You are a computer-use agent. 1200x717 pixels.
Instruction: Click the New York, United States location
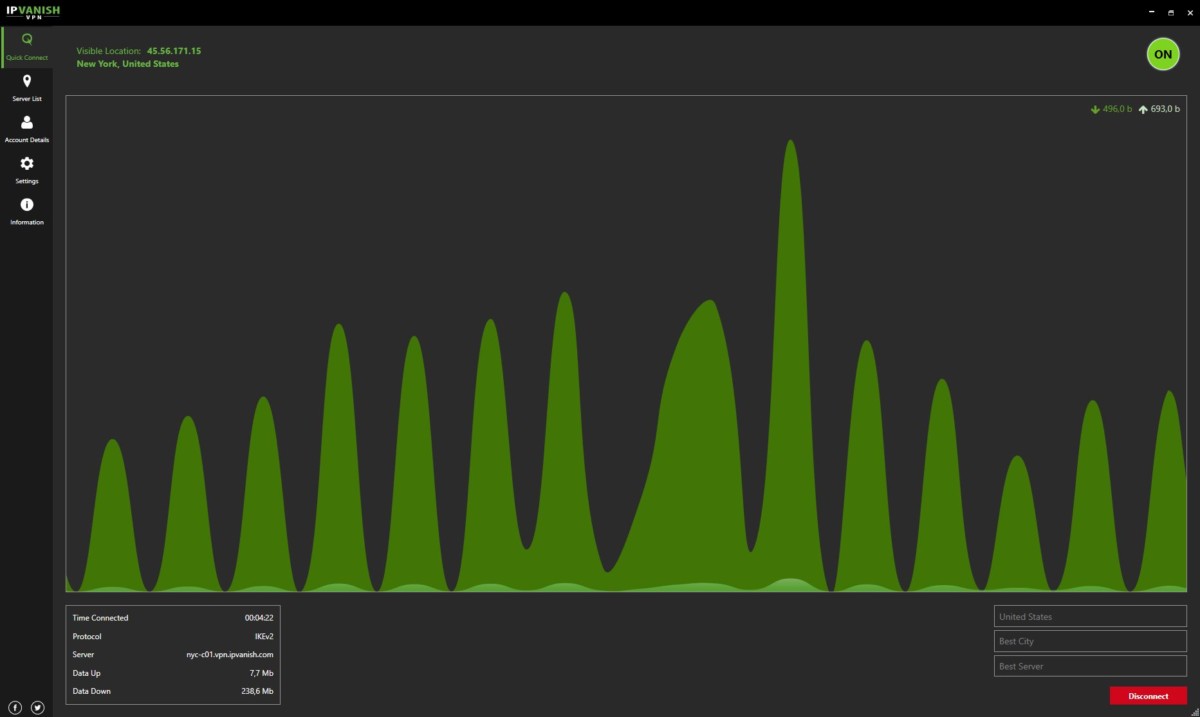click(x=128, y=64)
